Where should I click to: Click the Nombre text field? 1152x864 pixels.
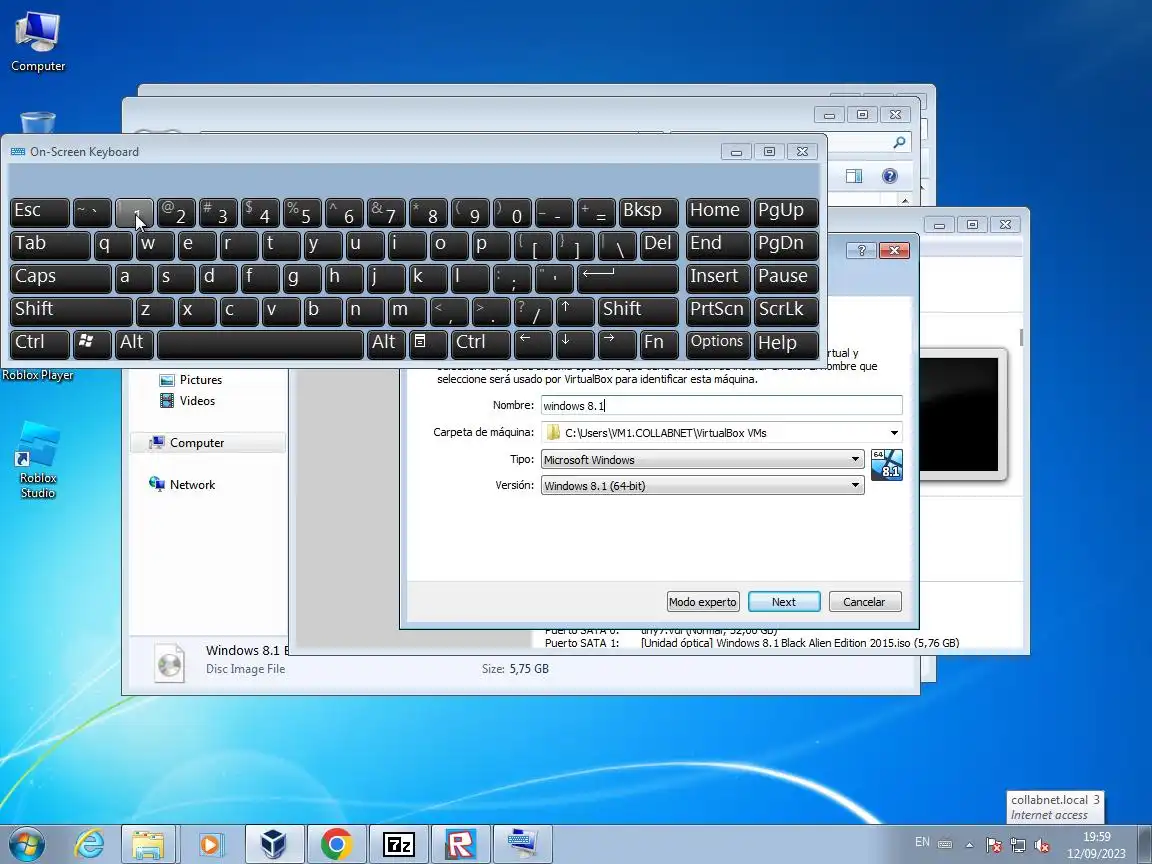click(x=721, y=406)
